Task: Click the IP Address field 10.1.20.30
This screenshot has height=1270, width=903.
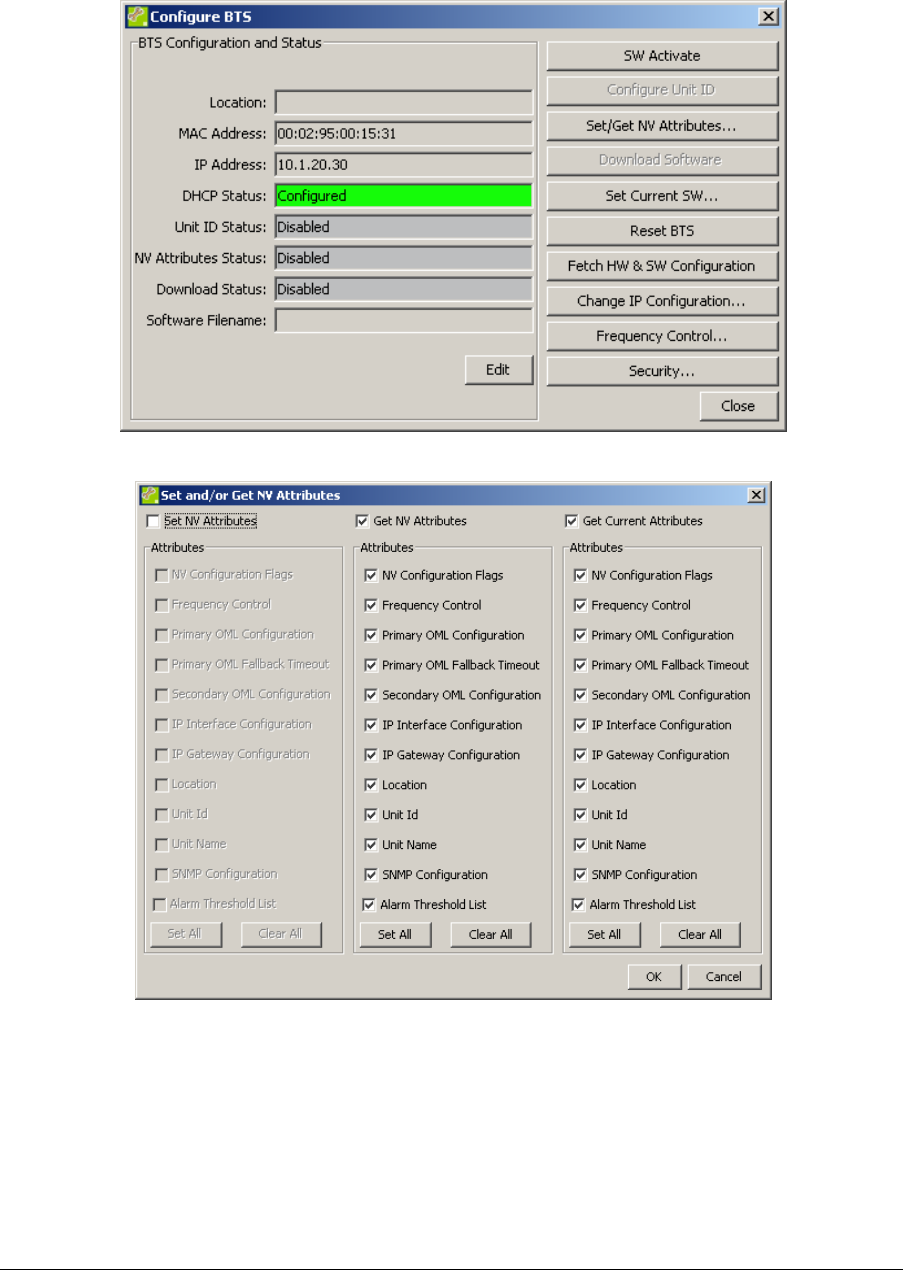Action: (x=404, y=165)
